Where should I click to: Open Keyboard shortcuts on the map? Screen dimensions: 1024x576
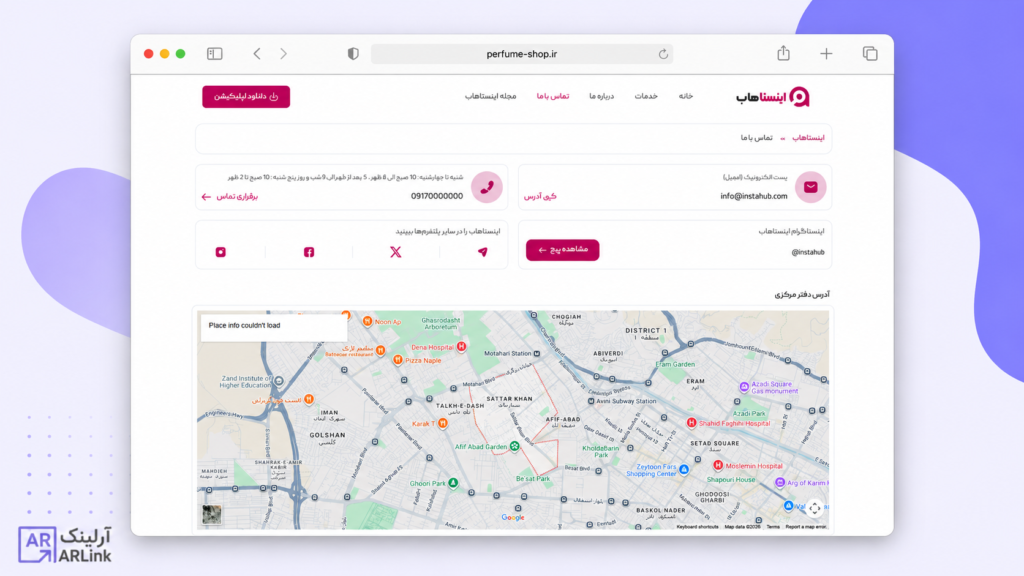click(697, 526)
